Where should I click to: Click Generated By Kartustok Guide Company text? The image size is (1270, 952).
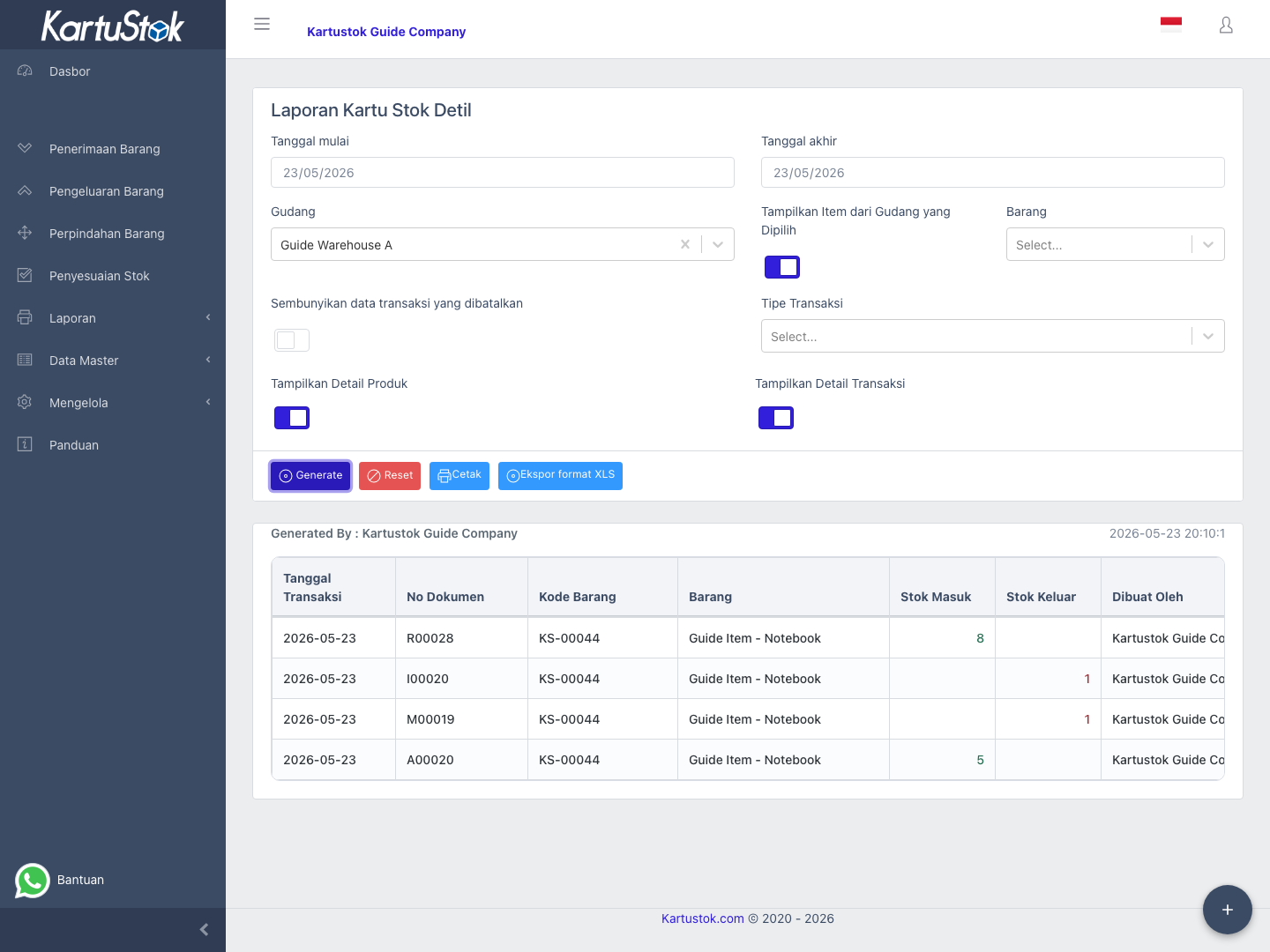point(394,533)
